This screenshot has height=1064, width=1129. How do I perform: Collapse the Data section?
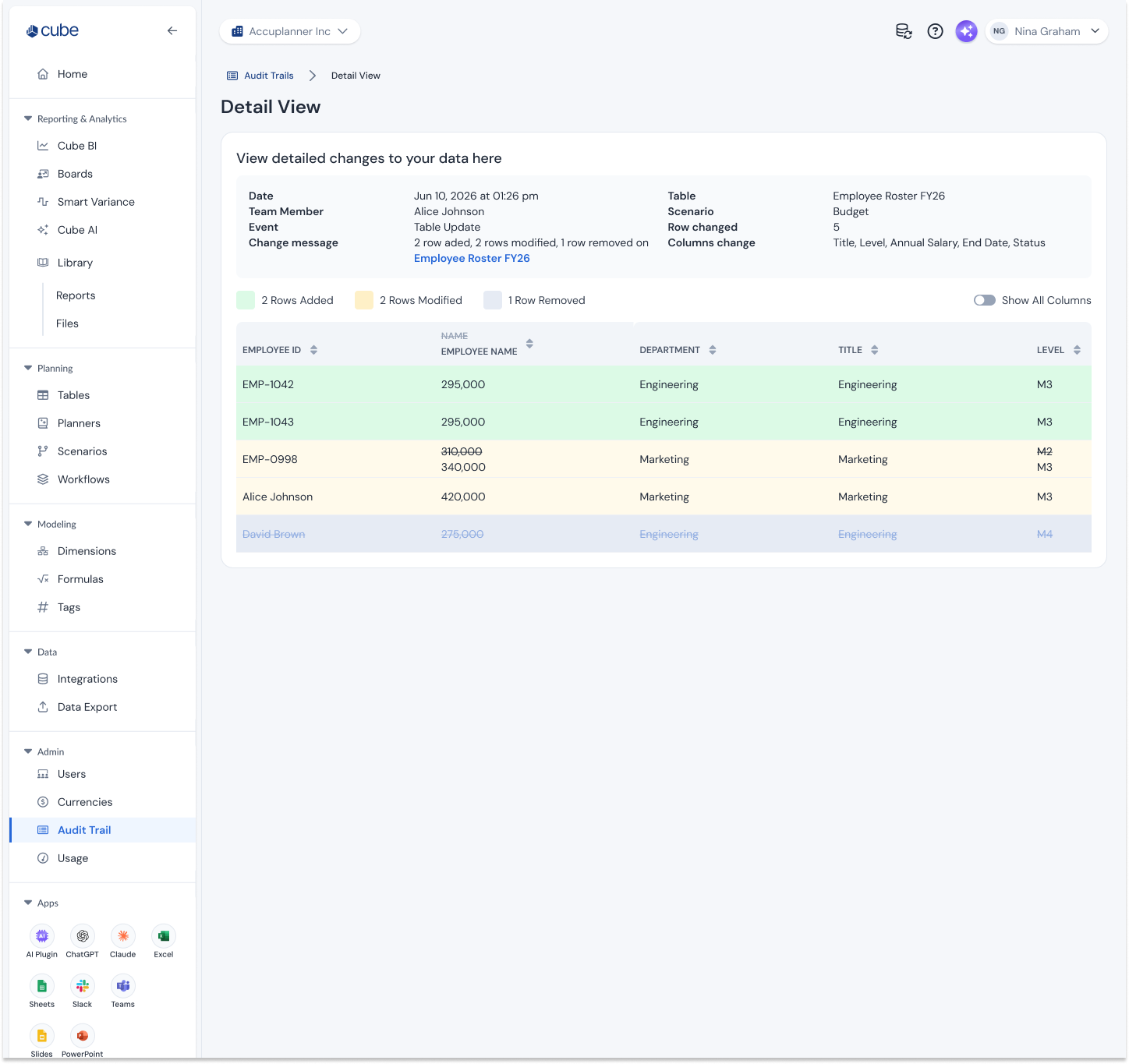click(28, 652)
